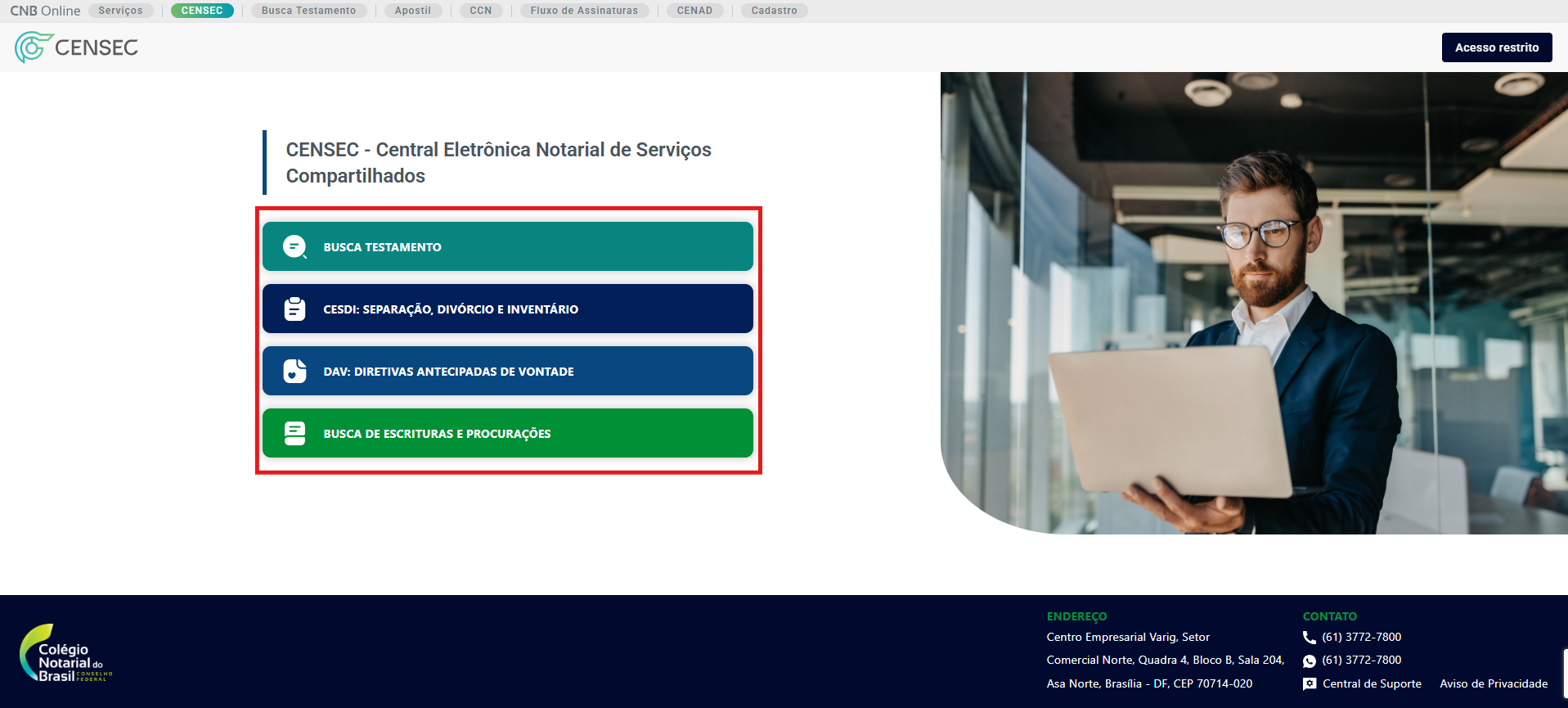Click the CESDI clipboard icon
The image size is (1568, 708).
pyautogui.click(x=294, y=309)
